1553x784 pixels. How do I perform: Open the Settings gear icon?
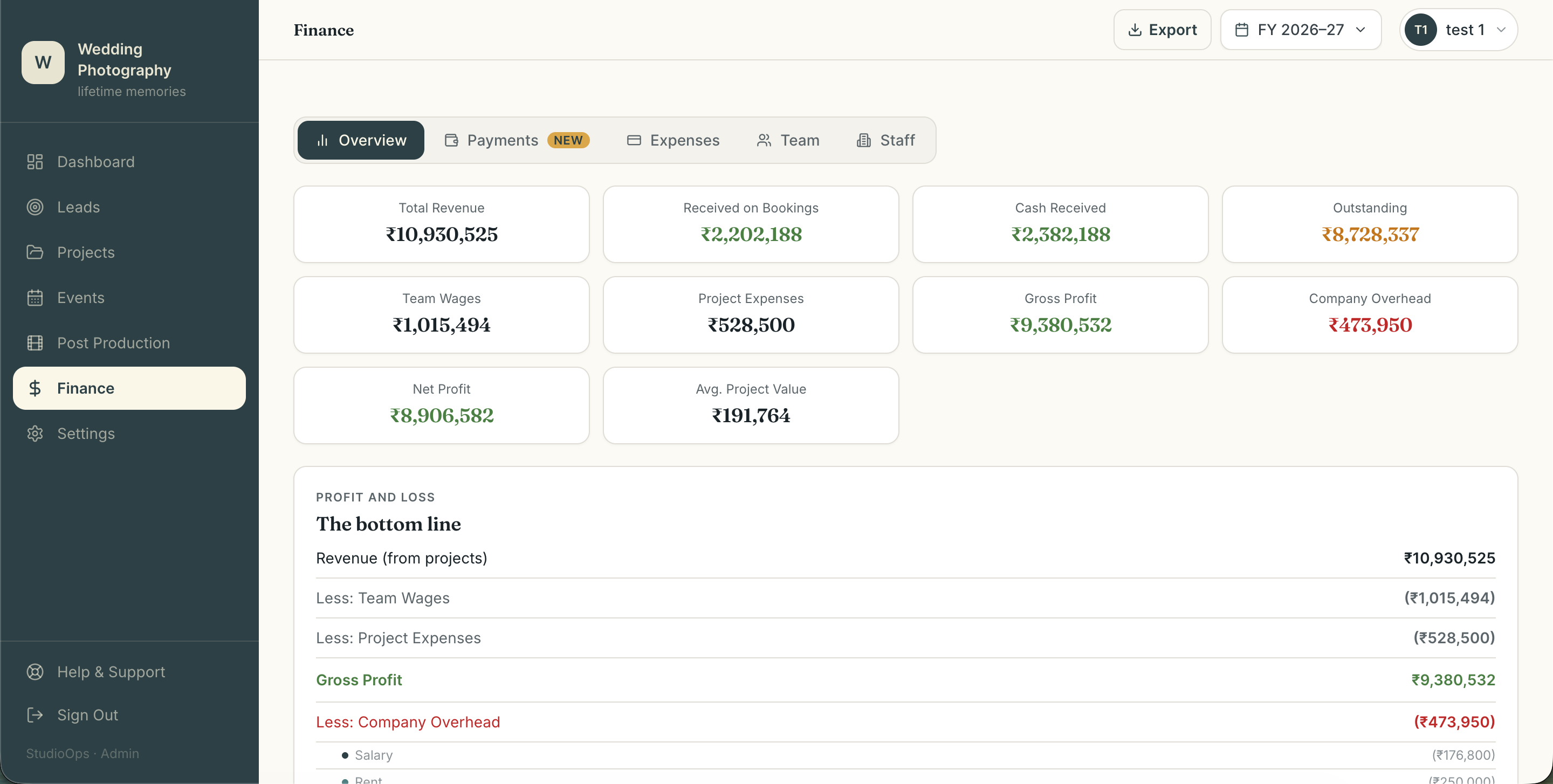[x=35, y=434]
